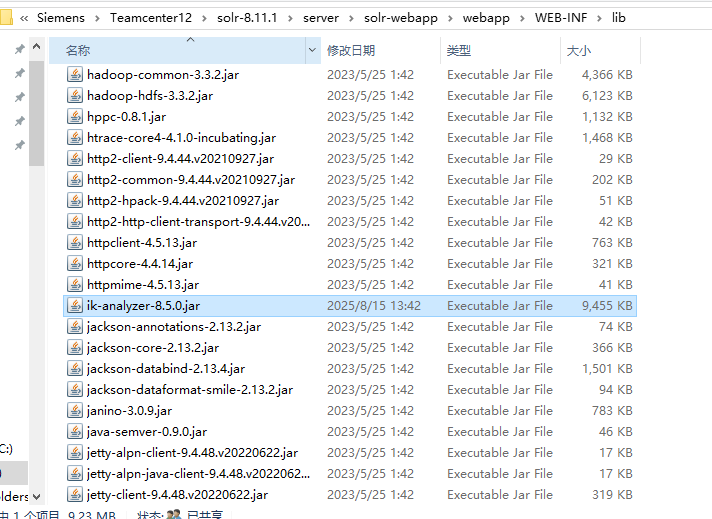The height and width of the screenshot is (519, 712).
Task: Click the jar icon of java-semver-0.9.0.jar
Action: (x=75, y=431)
